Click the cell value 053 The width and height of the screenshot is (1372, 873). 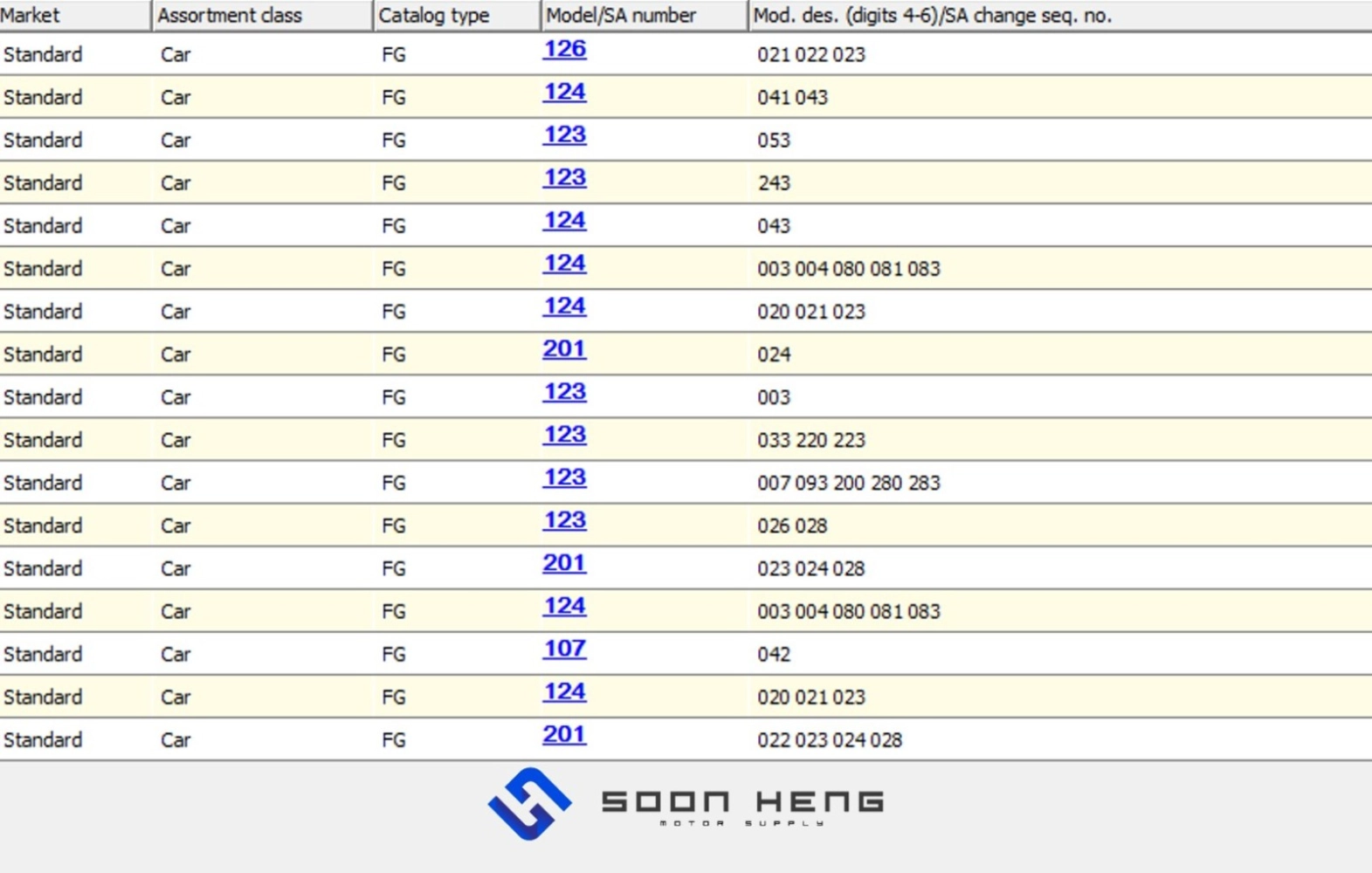(774, 141)
